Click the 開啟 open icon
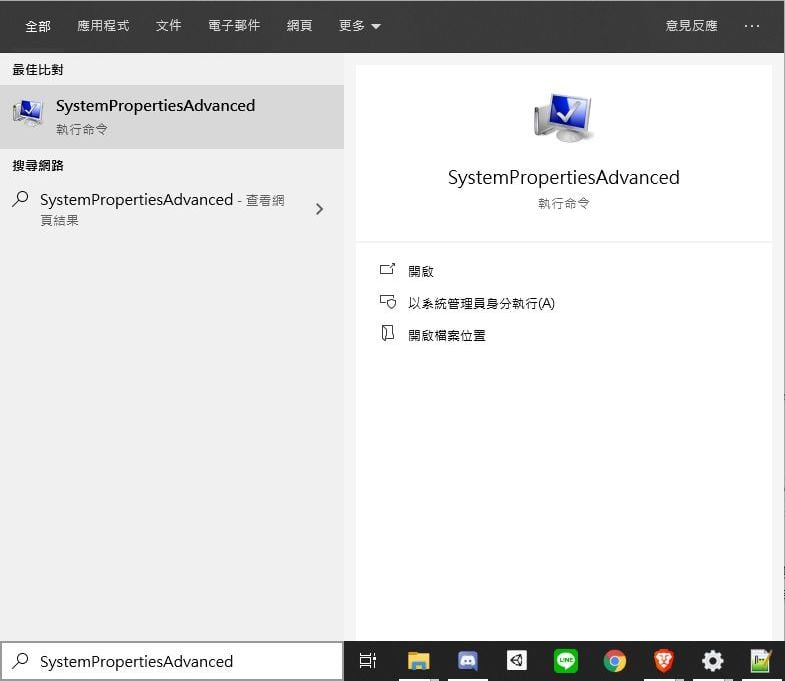This screenshot has height=681, width=785. pyautogui.click(x=387, y=270)
